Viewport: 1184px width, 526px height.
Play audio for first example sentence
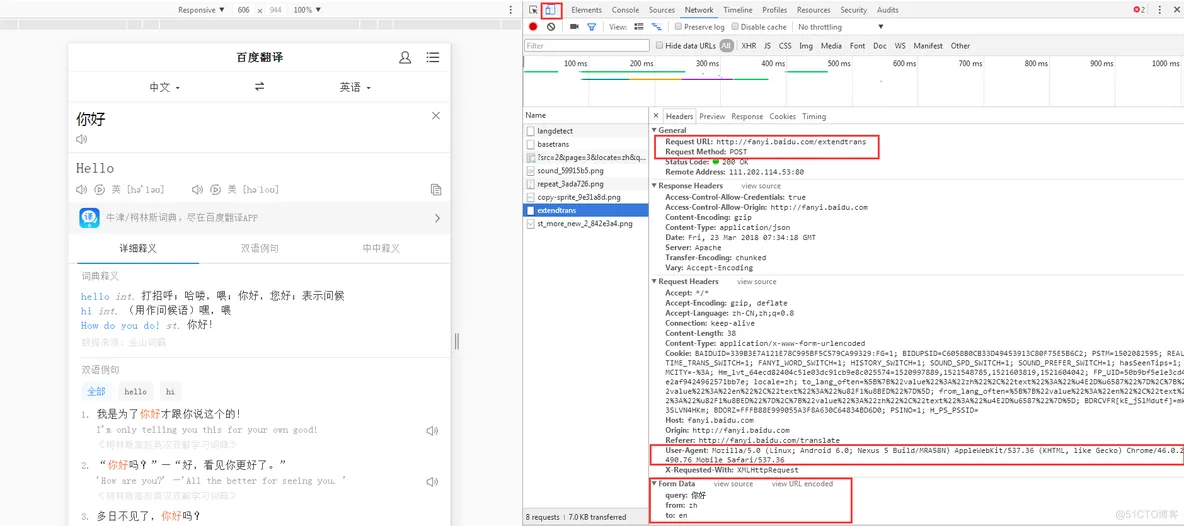pyautogui.click(x=432, y=431)
